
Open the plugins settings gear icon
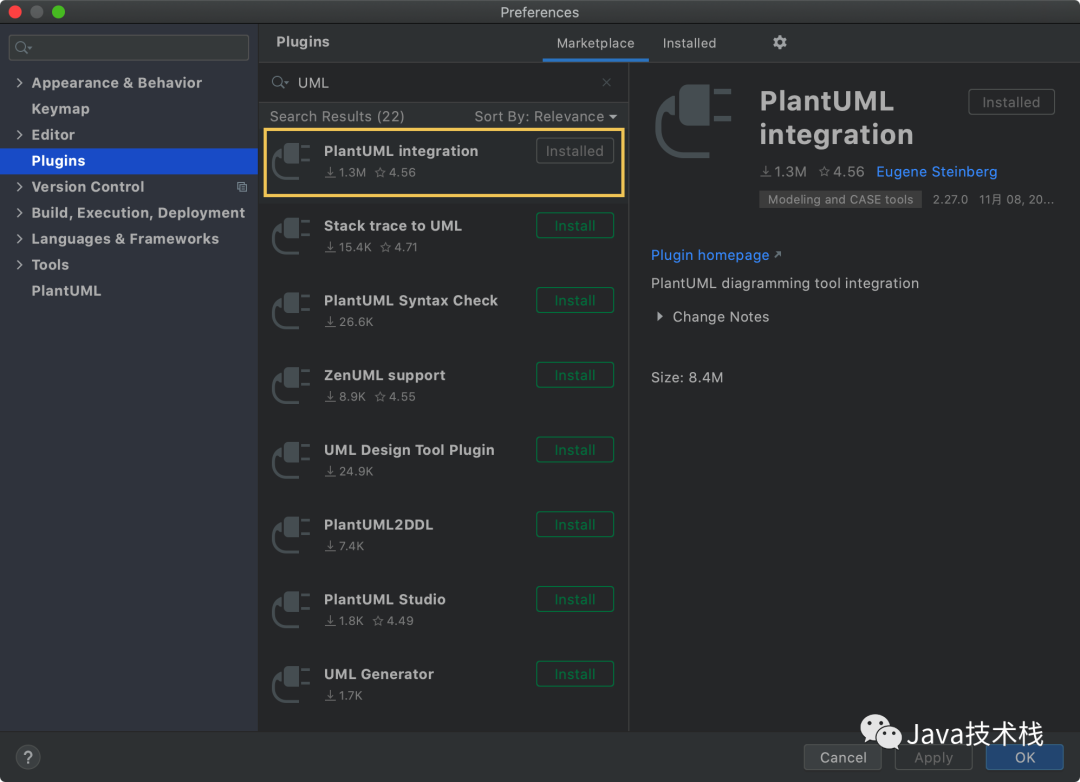[779, 43]
